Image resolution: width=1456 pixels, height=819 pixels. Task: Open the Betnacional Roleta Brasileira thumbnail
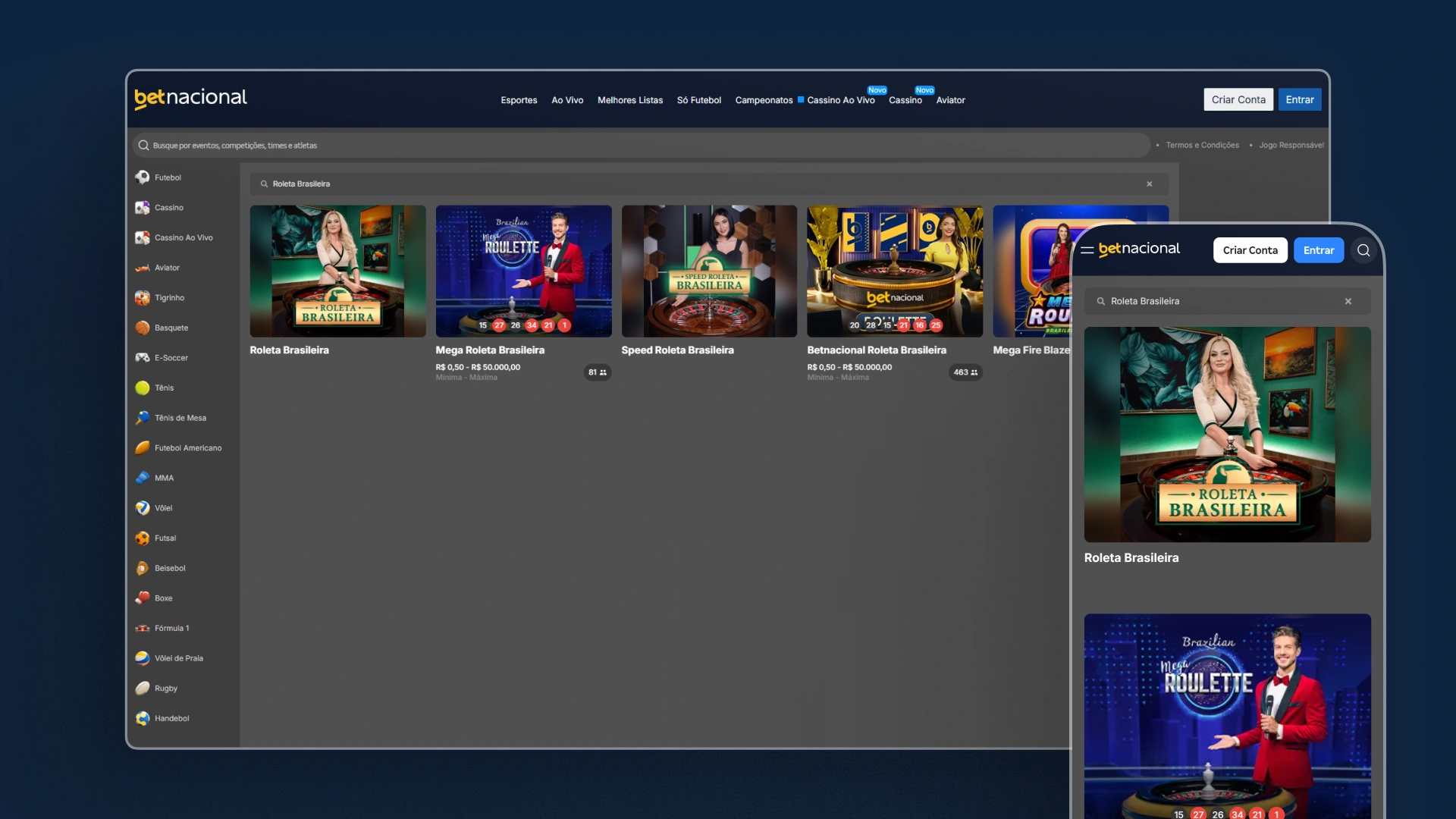[895, 271]
